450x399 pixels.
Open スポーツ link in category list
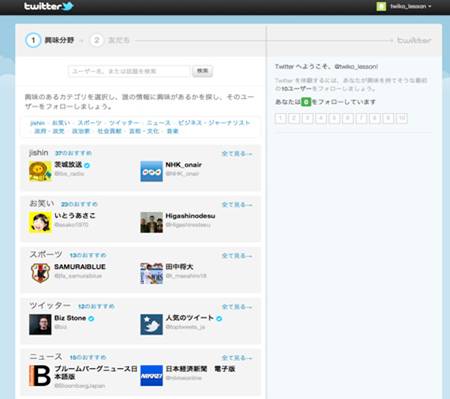click(89, 123)
